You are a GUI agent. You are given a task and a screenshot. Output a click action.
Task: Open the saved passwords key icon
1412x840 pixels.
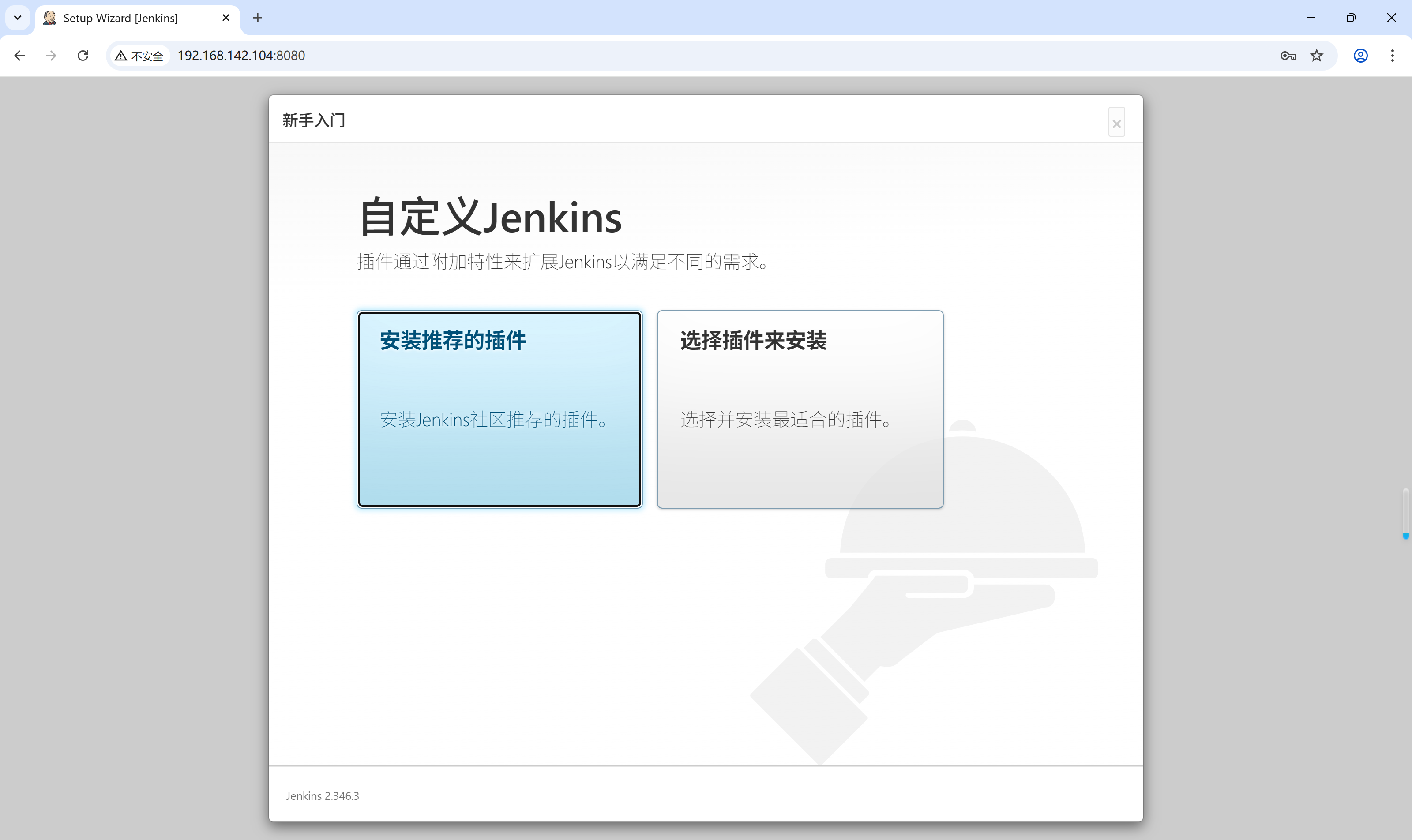tap(1288, 56)
